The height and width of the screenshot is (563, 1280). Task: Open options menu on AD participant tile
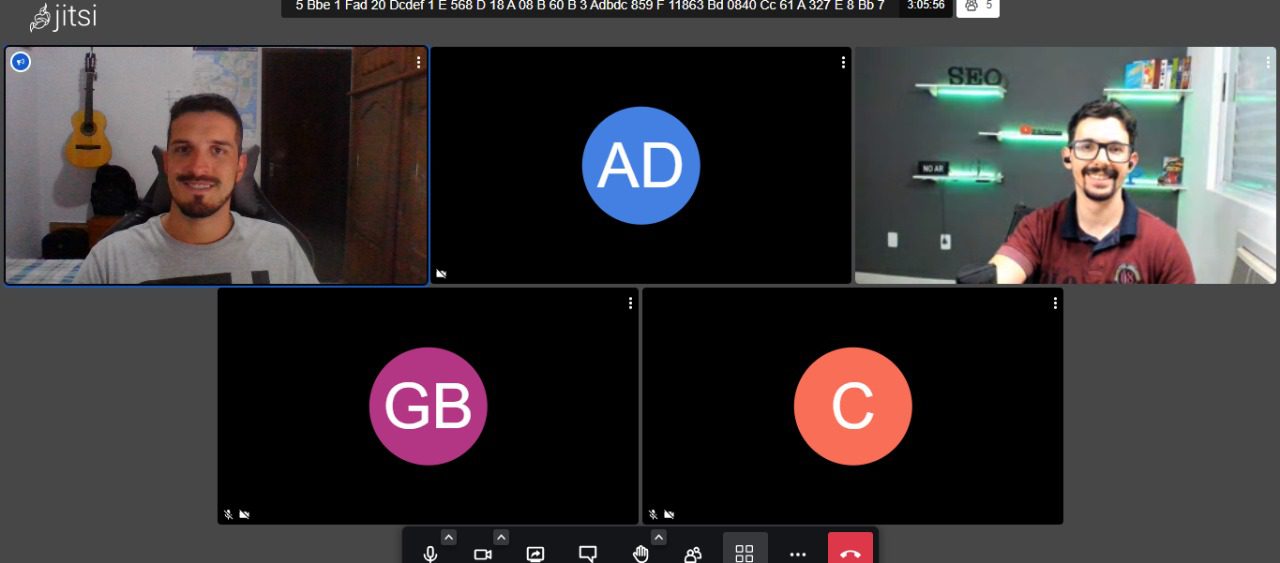[843, 62]
